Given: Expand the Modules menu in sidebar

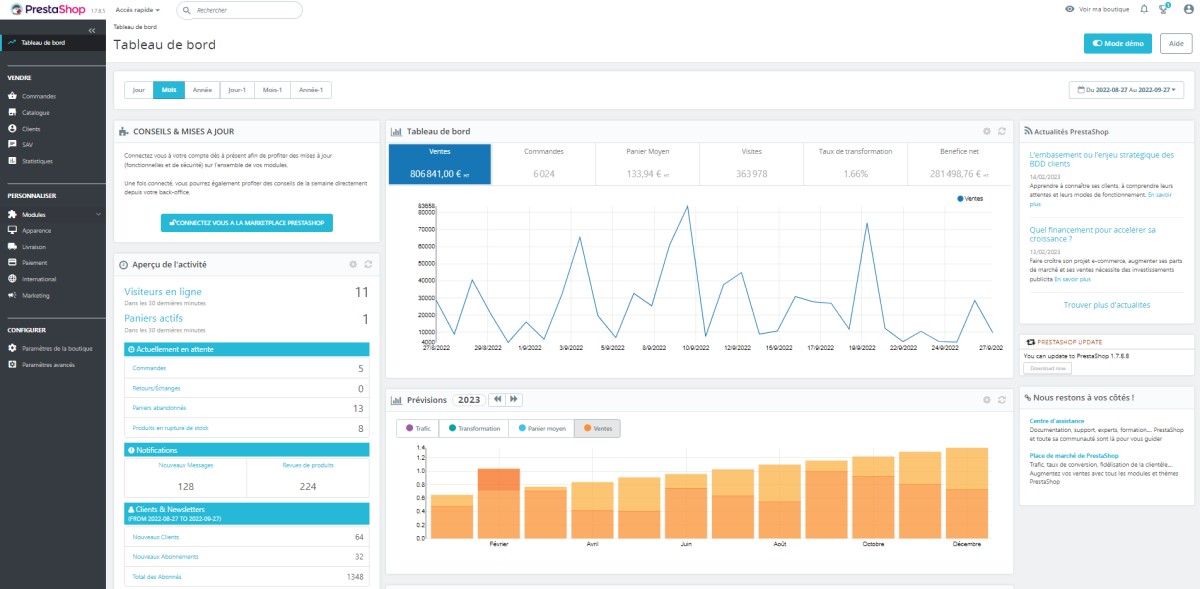Looking at the screenshot, I should tap(53, 214).
